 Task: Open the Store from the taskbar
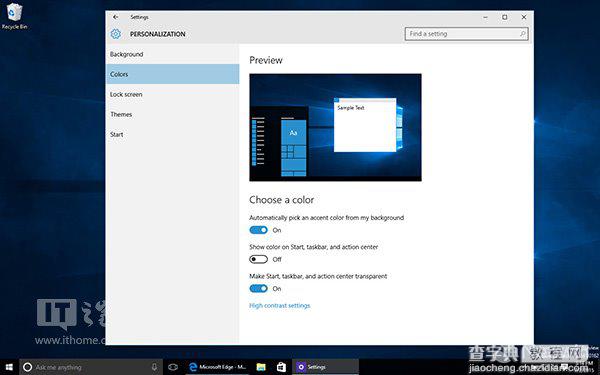coord(281,367)
